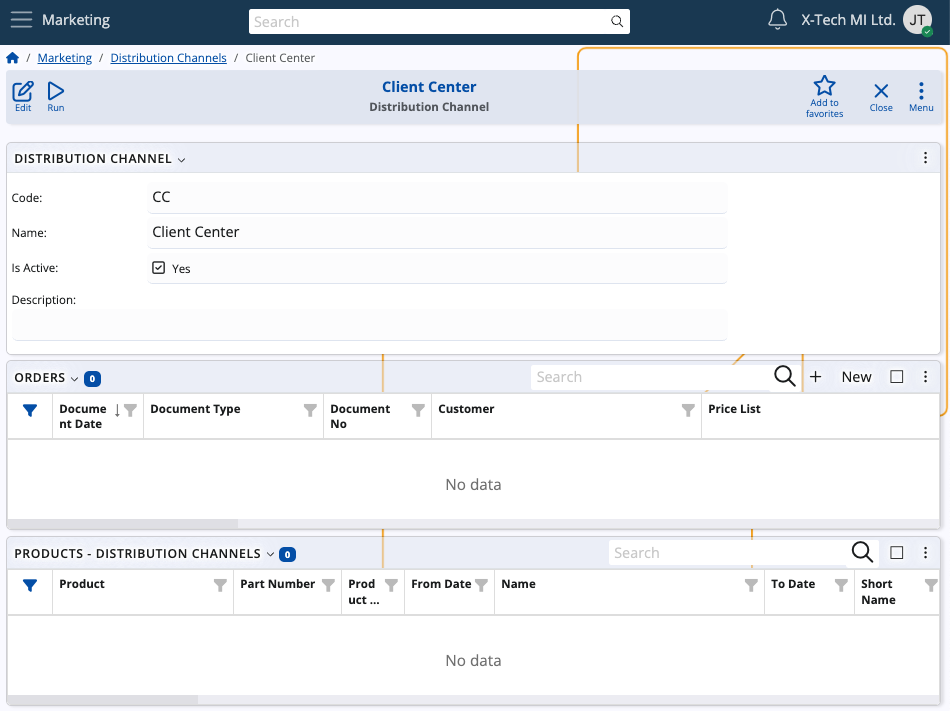Add Client Center to favorites

click(824, 96)
